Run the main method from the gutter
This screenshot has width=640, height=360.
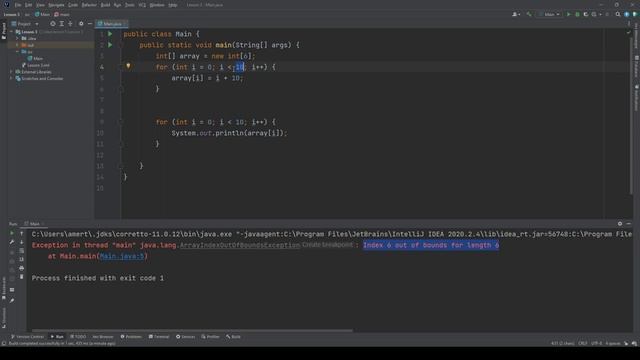tap(110, 45)
